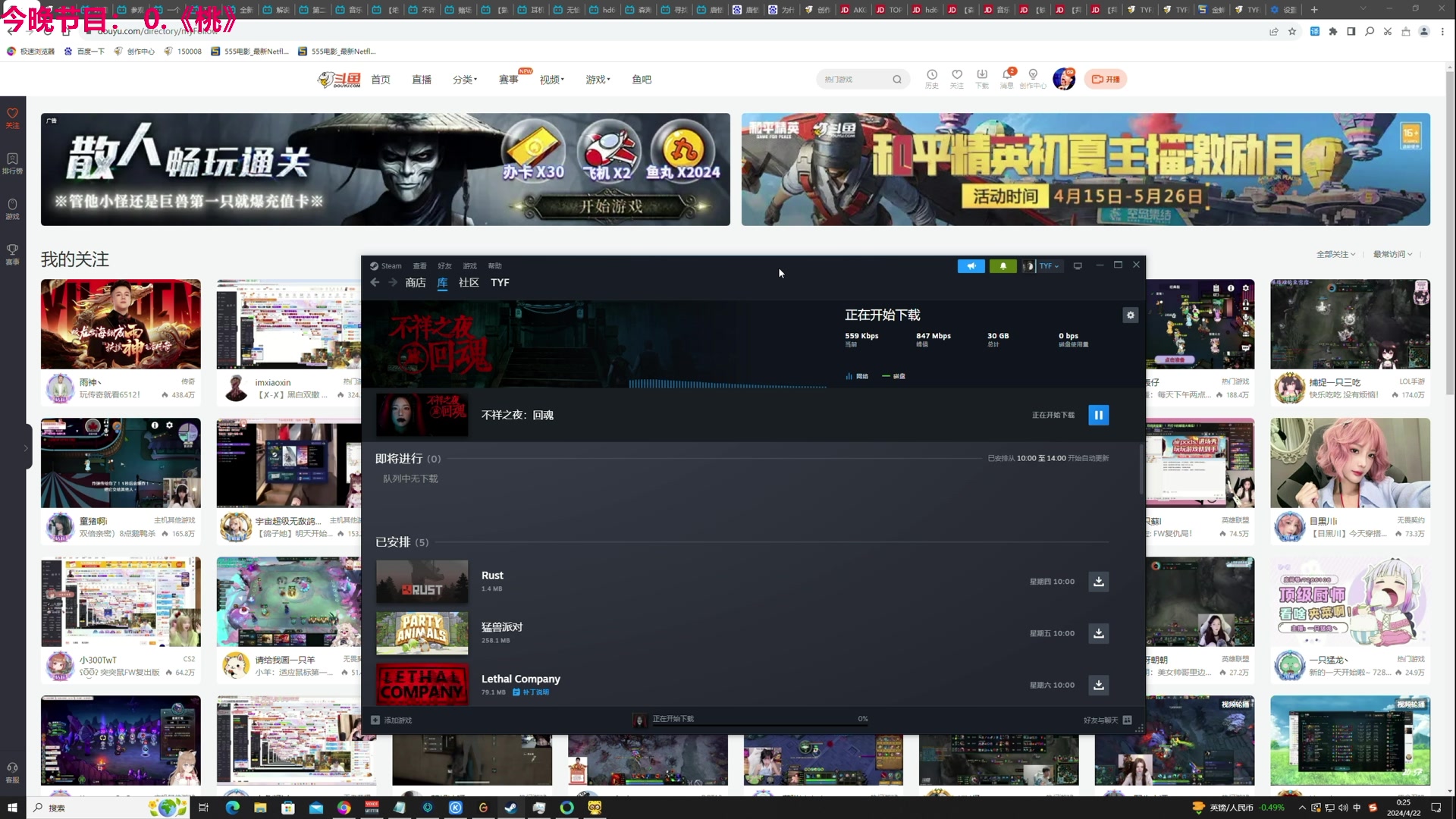Click the 开播 start streaming button
Image resolution: width=1456 pixels, height=819 pixels.
click(x=1106, y=79)
